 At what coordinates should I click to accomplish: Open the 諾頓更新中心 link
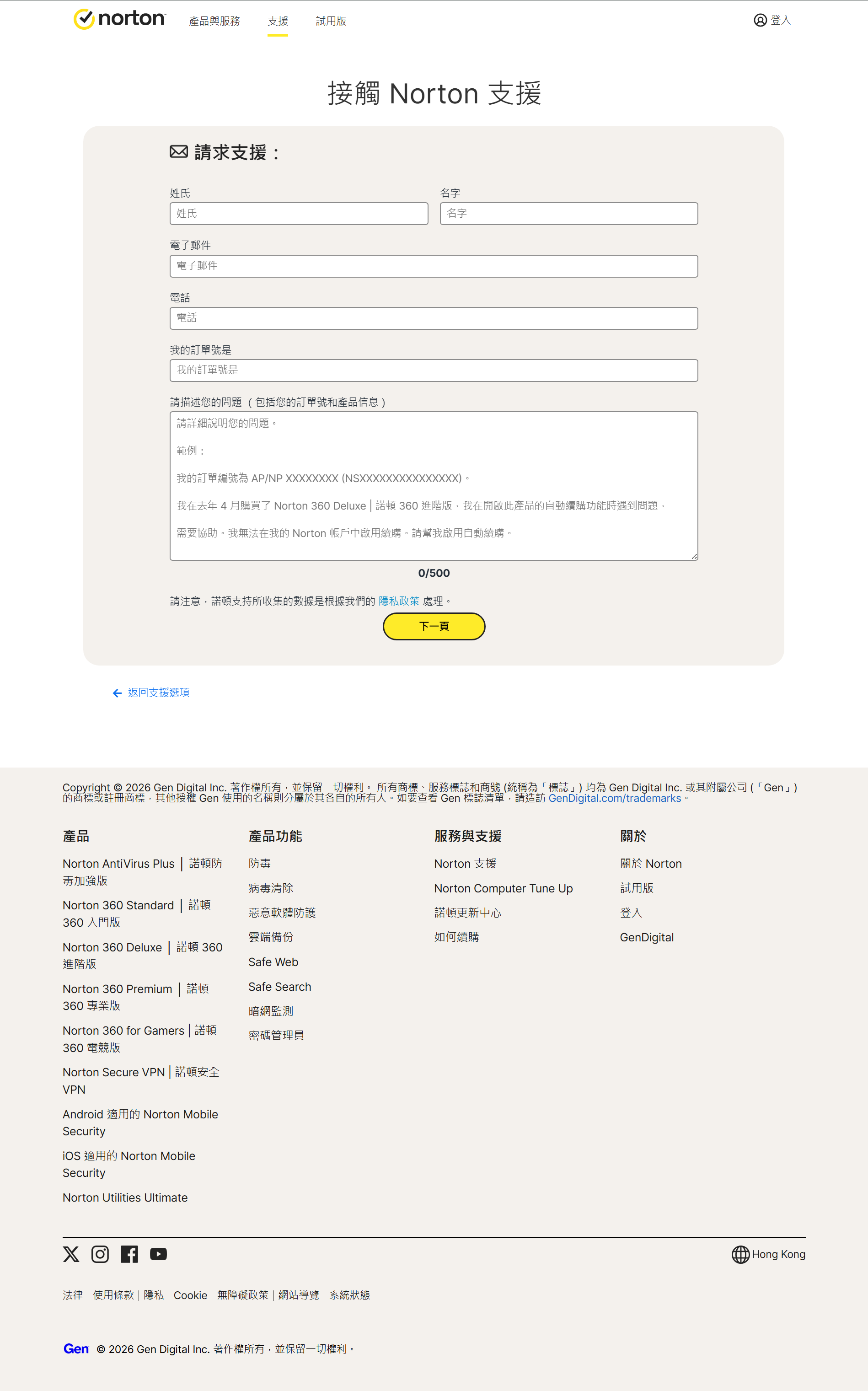coord(468,913)
